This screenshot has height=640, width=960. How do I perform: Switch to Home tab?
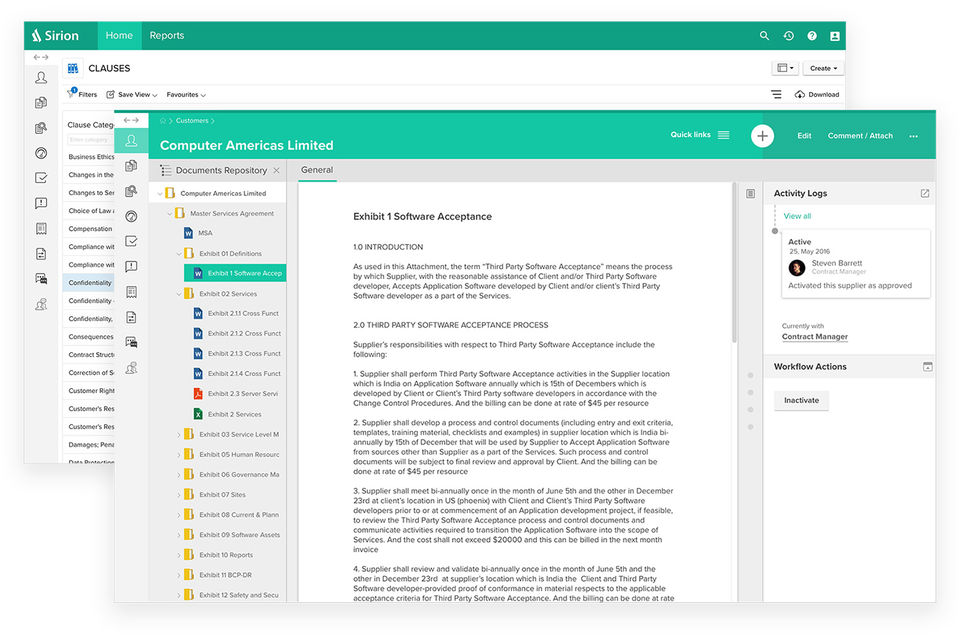119,36
